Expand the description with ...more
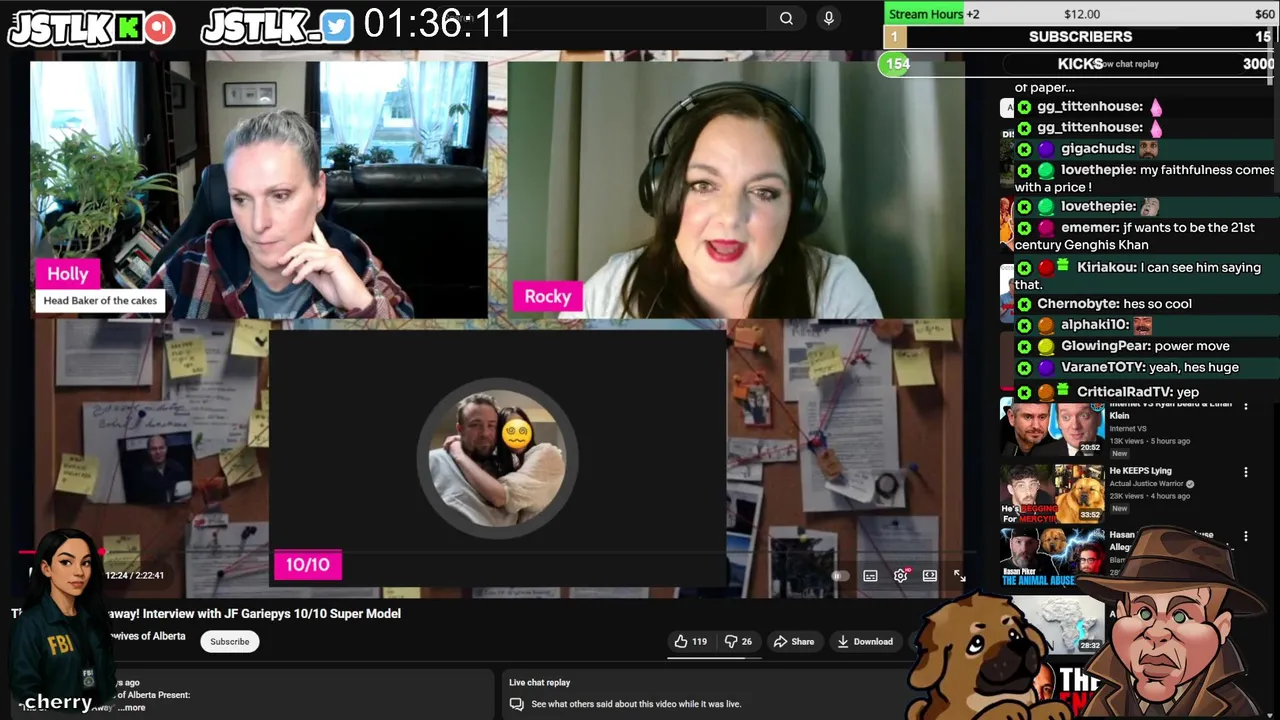 (131, 707)
